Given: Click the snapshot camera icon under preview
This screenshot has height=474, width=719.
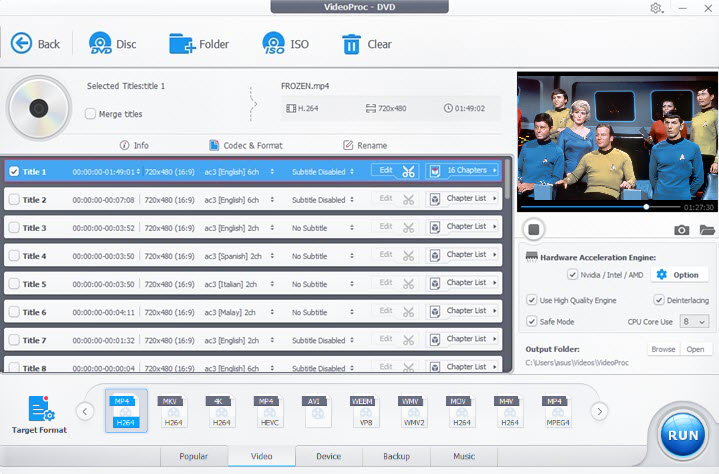Looking at the screenshot, I should pos(681,230).
